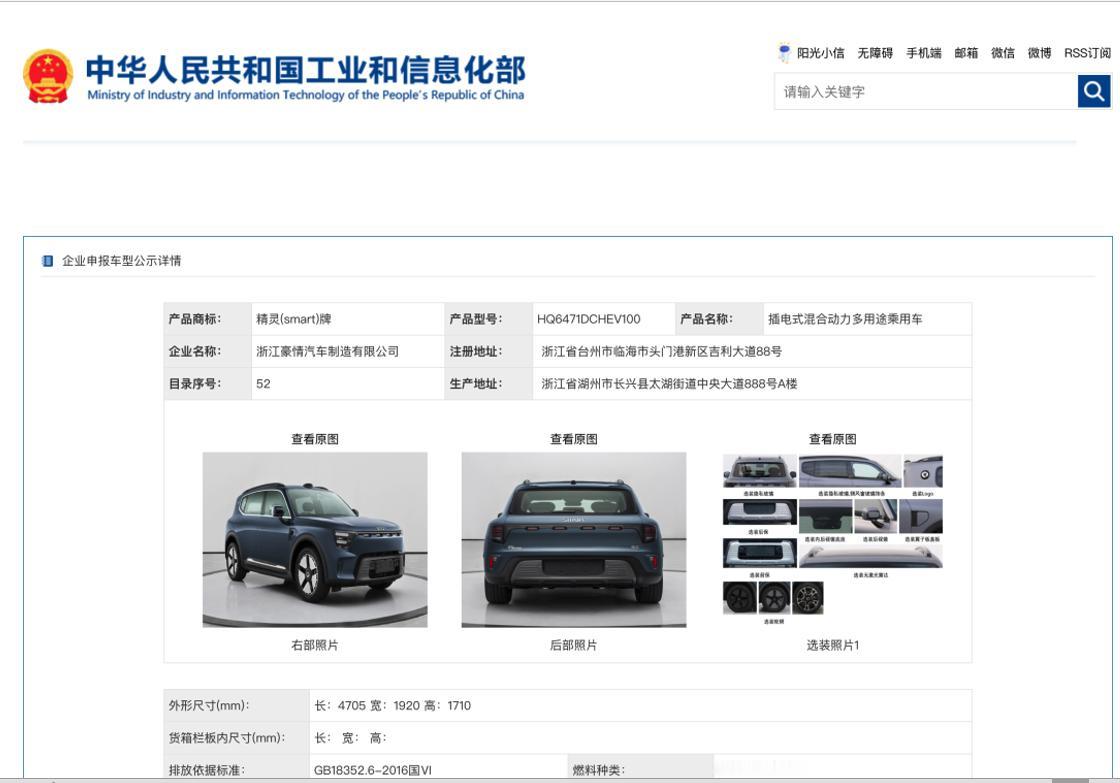Image resolution: width=1120 pixels, height=783 pixels.
Task: Select company name 浙江豪情汽车制造有限公司
Action: [327, 351]
